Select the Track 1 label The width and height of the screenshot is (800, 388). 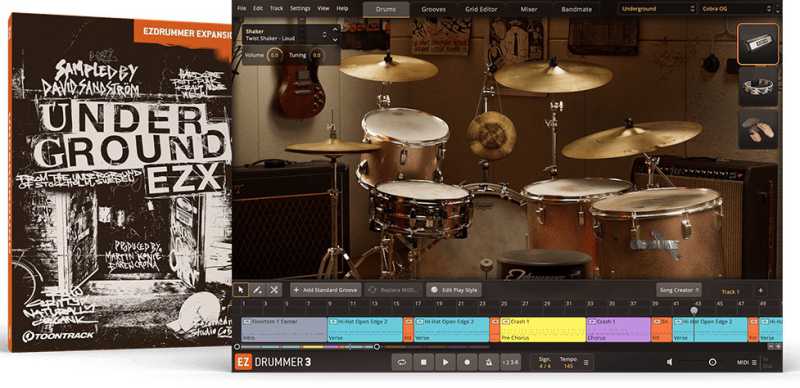(730, 292)
